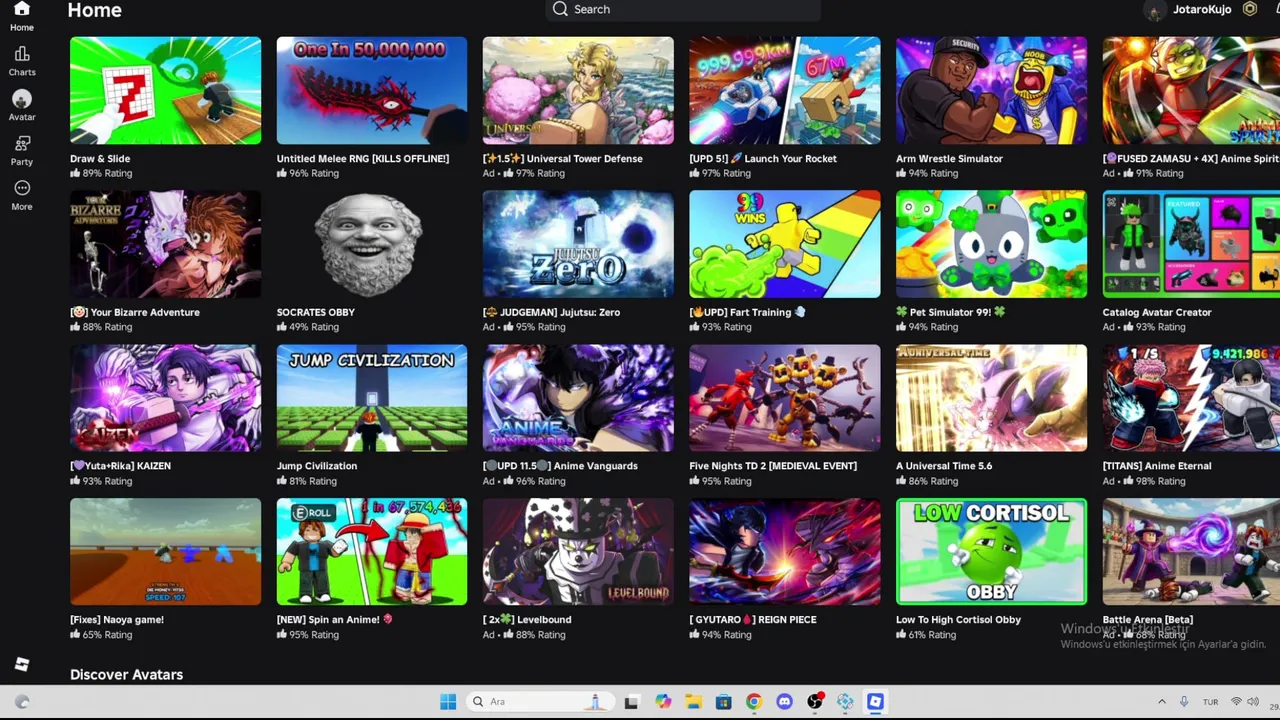Image resolution: width=1280 pixels, height=720 pixels.
Task: Open the More menu in the sidebar
Action: click(x=22, y=195)
